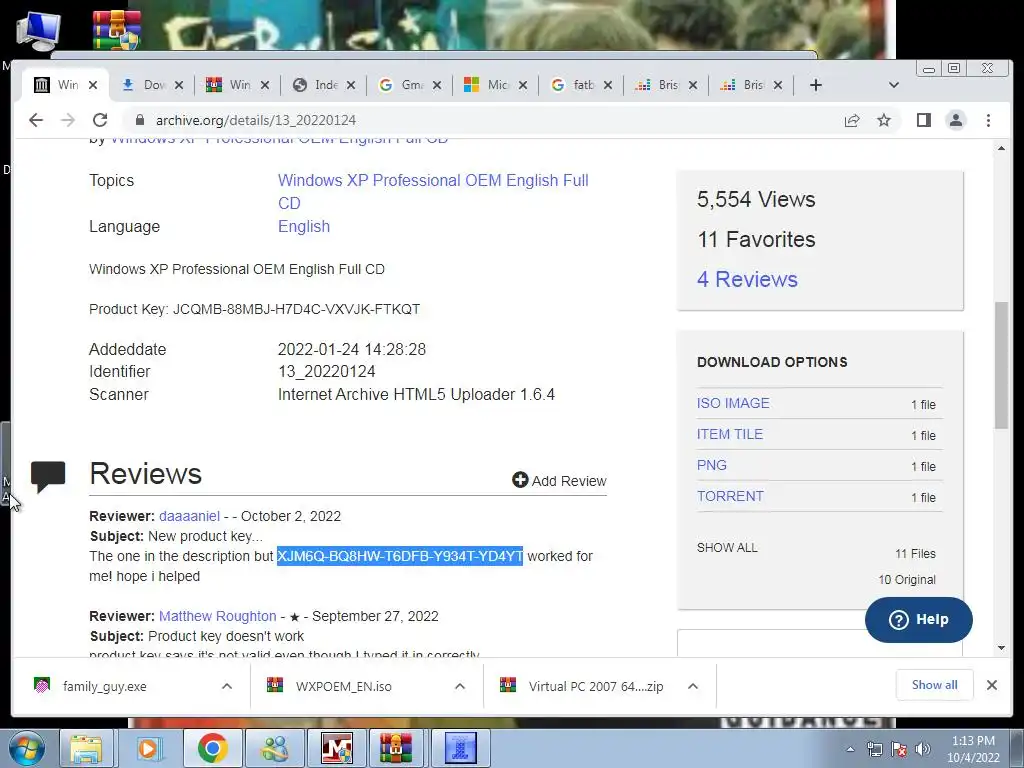This screenshot has height=768, width=1024.
Task: Click the page vertical scrollbar thumb
Action: point(1001,366)
